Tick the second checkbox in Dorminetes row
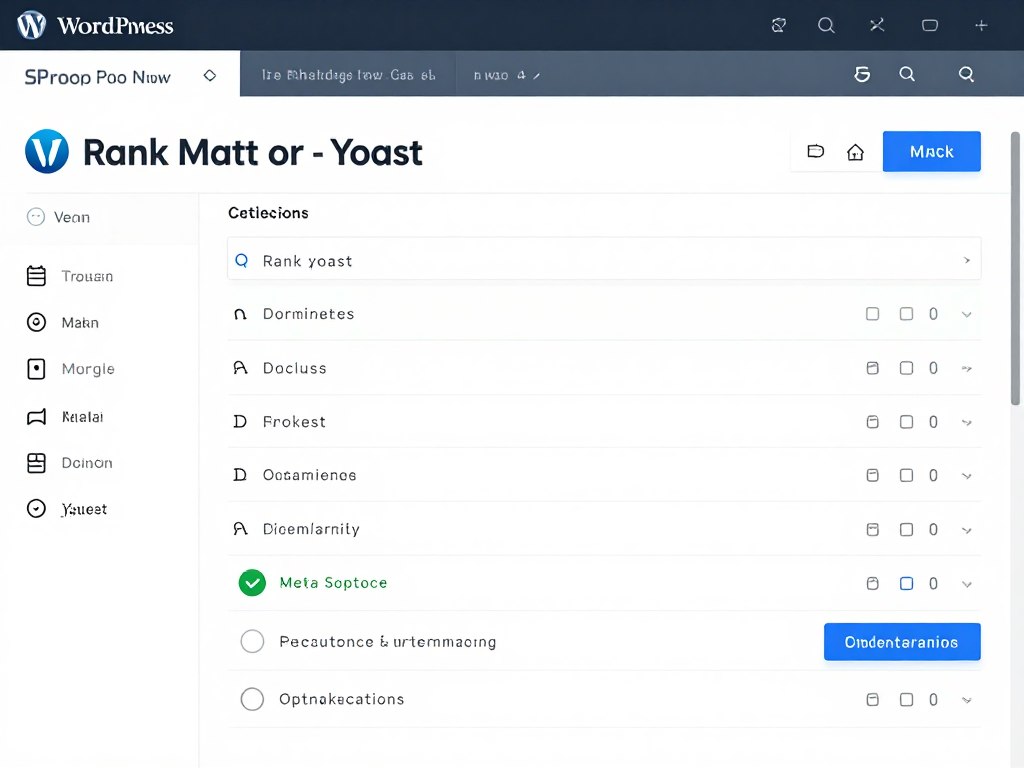1024x768 pixels. click(x=906, y=314)
